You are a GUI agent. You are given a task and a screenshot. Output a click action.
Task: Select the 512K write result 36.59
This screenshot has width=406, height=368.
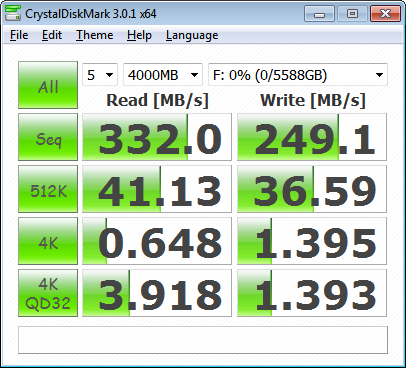pos(312,189)
